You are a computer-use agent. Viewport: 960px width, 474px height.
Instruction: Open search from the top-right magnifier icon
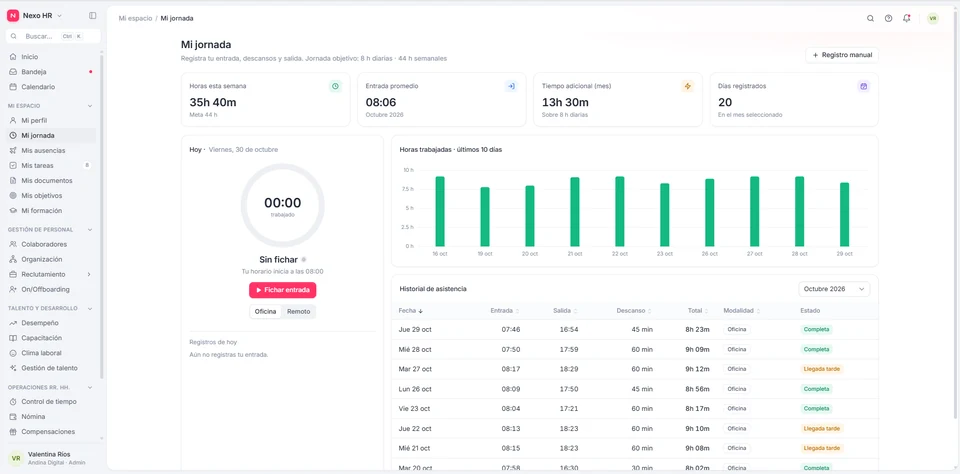(870, 18)
